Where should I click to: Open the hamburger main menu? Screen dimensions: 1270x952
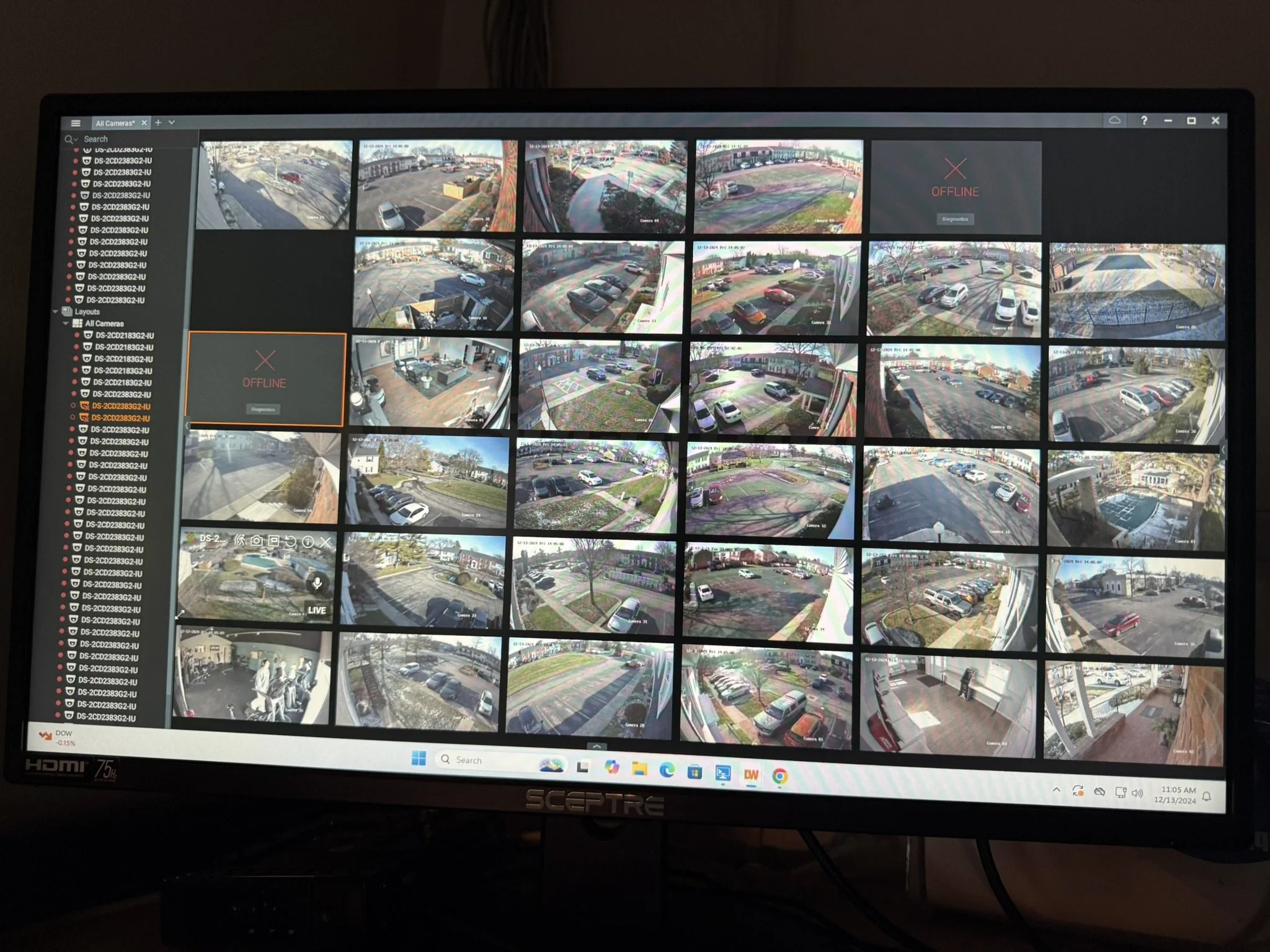click(x=76, y=123)
